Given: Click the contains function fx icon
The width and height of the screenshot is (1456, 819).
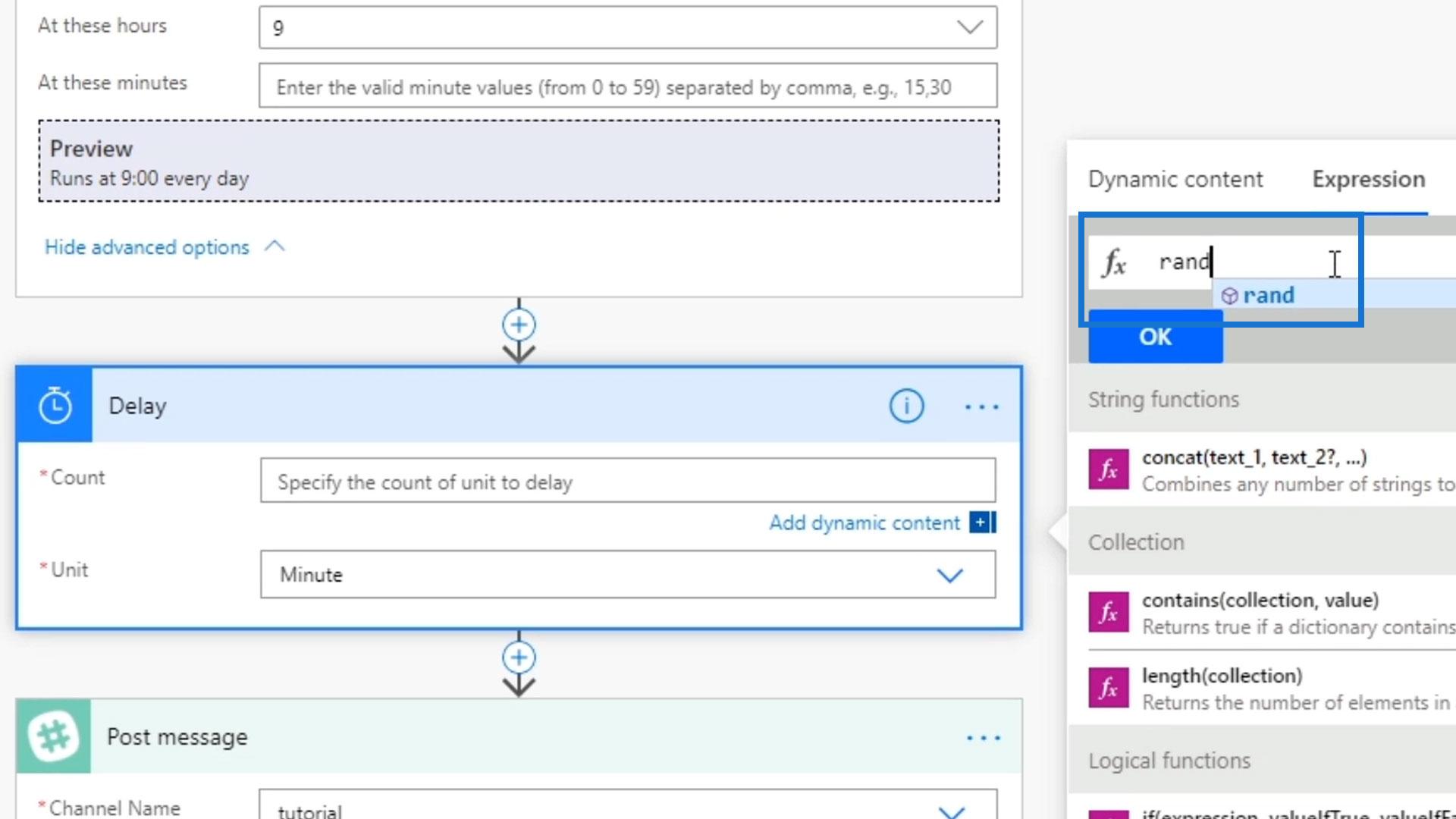Looking at the screenshot, I should [x=1108, y=612].
